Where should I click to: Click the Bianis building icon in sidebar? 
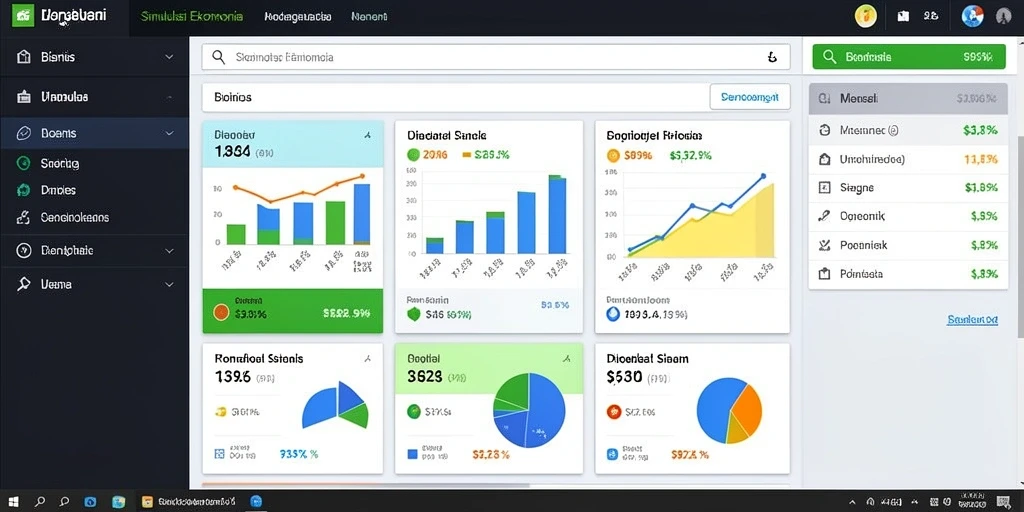[x=24, y=57]
